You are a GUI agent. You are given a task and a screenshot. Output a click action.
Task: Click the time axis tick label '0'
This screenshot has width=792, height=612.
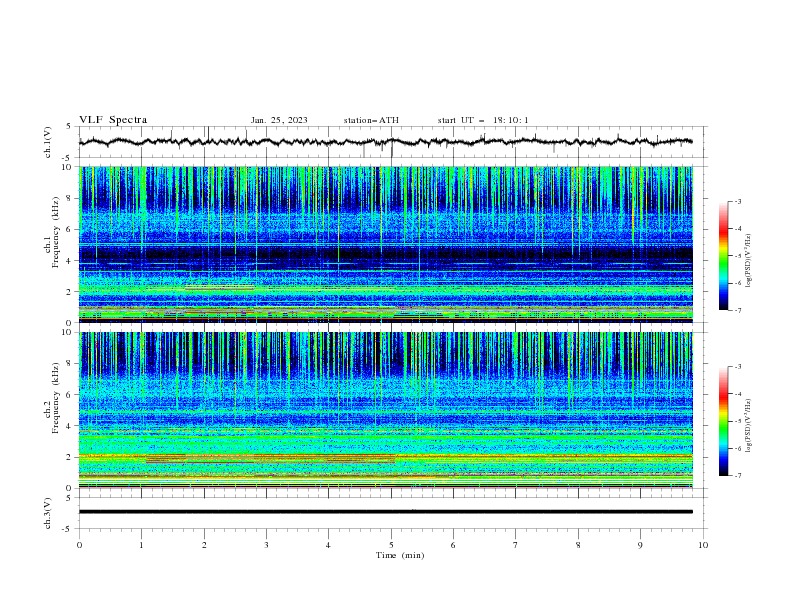click(79, 545)
